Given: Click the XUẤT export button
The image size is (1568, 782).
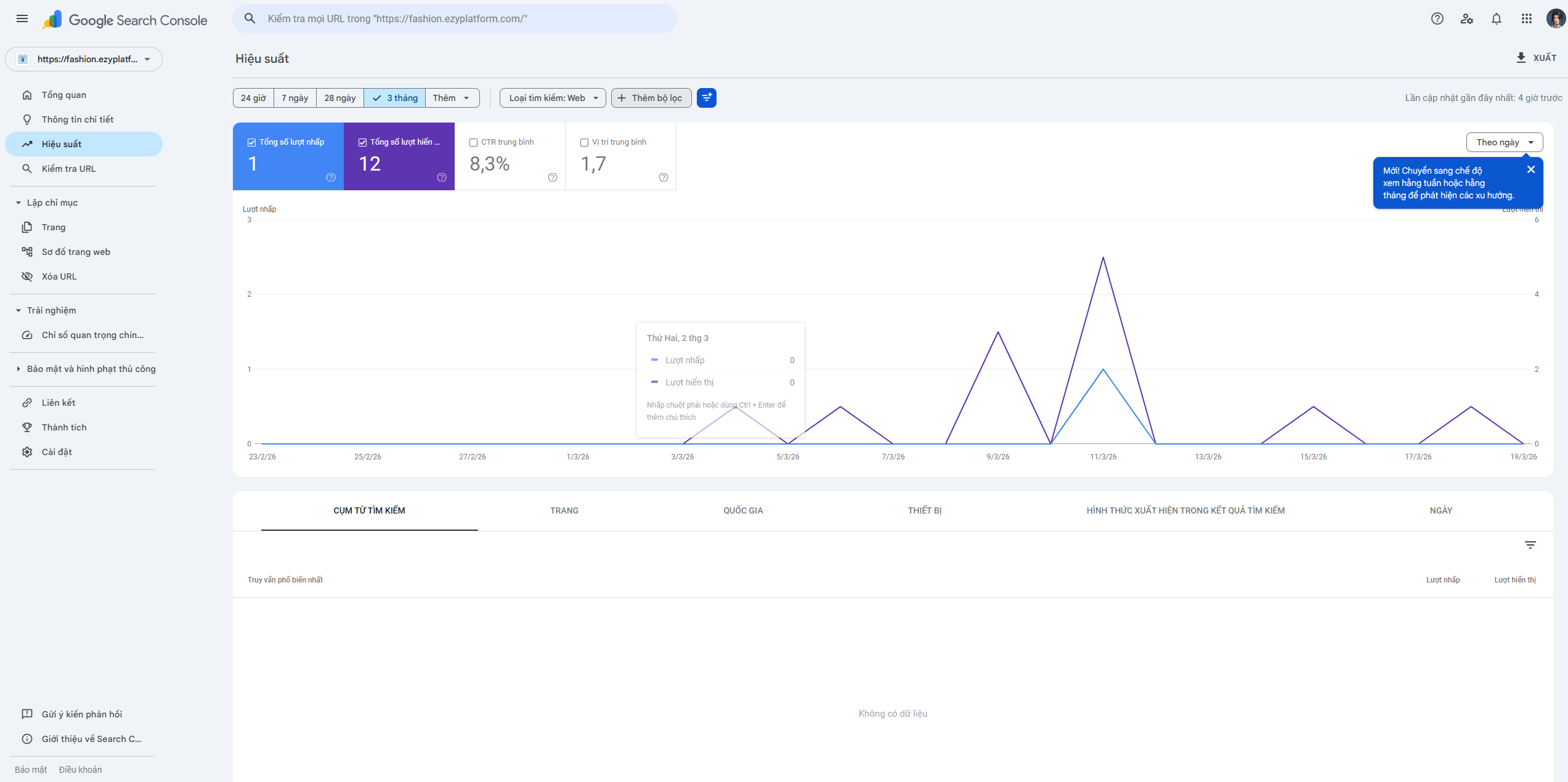Looking at the screenshot, I should pos(1535,58).
